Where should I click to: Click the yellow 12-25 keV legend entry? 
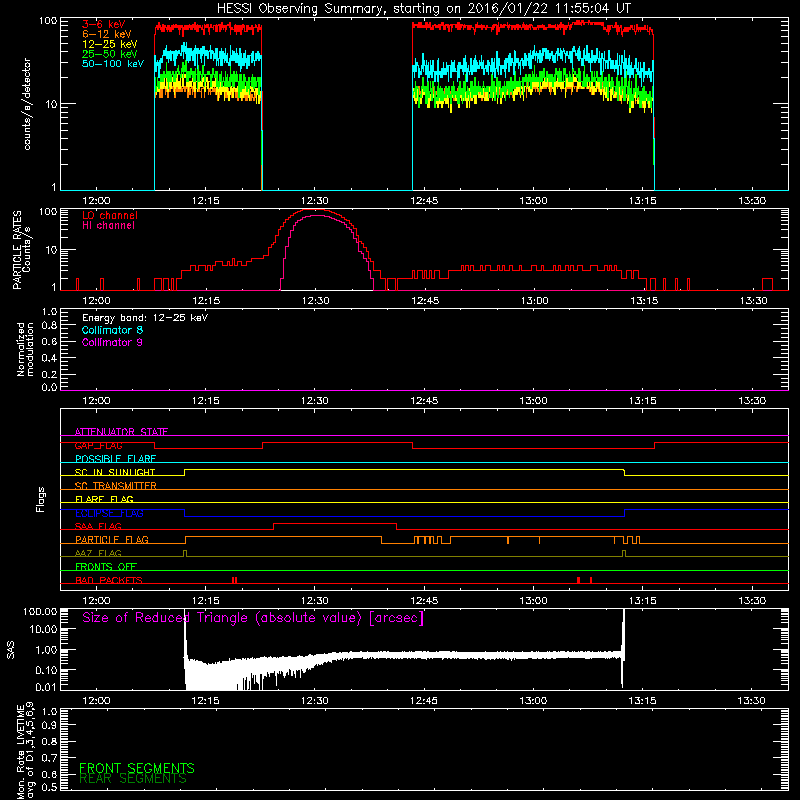click(x=109, y=44)
